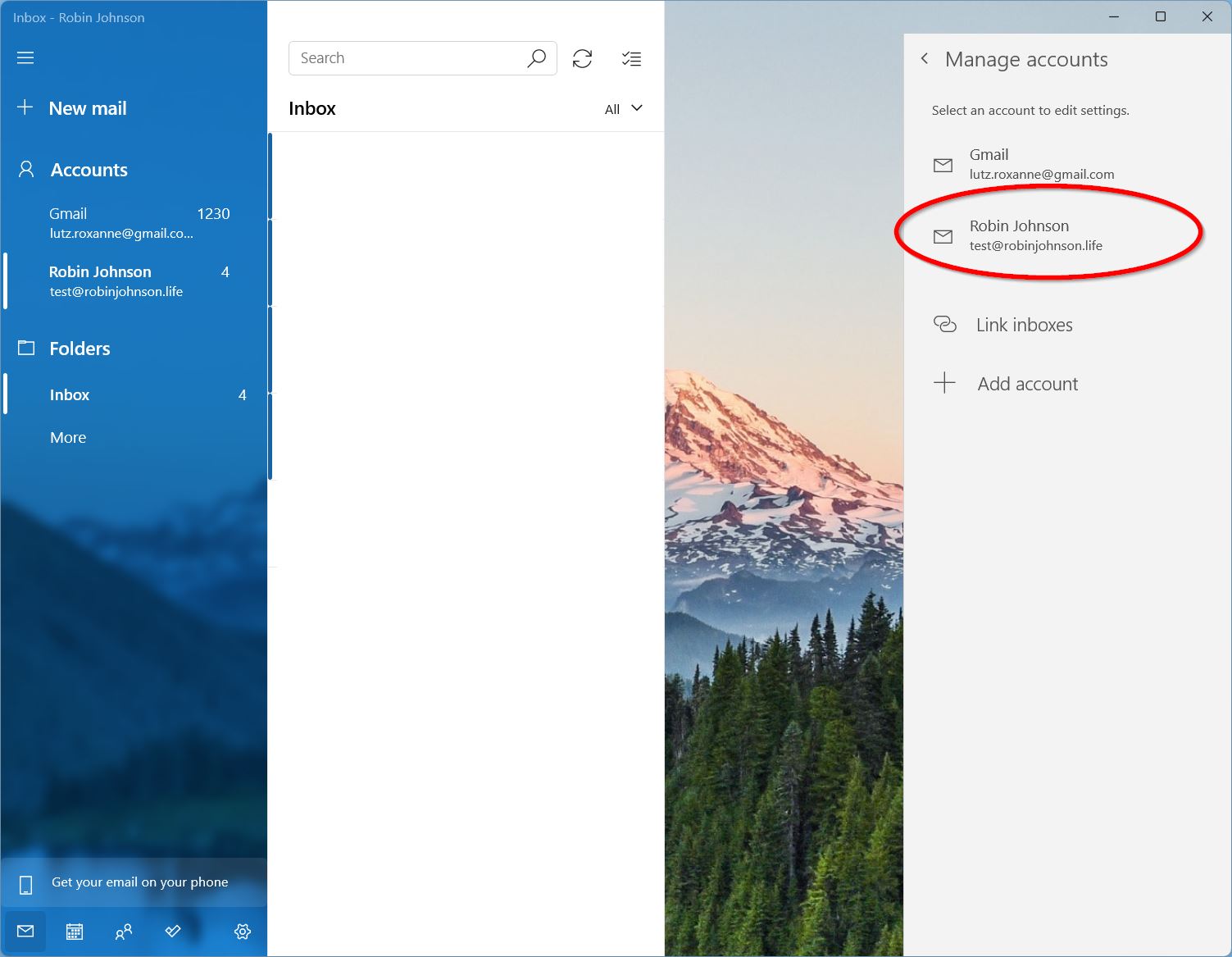Viewport: 1232px width, 957px height.
Task: Click envelope icon beside test@robinjohnson.life
Action: point(943,237)
